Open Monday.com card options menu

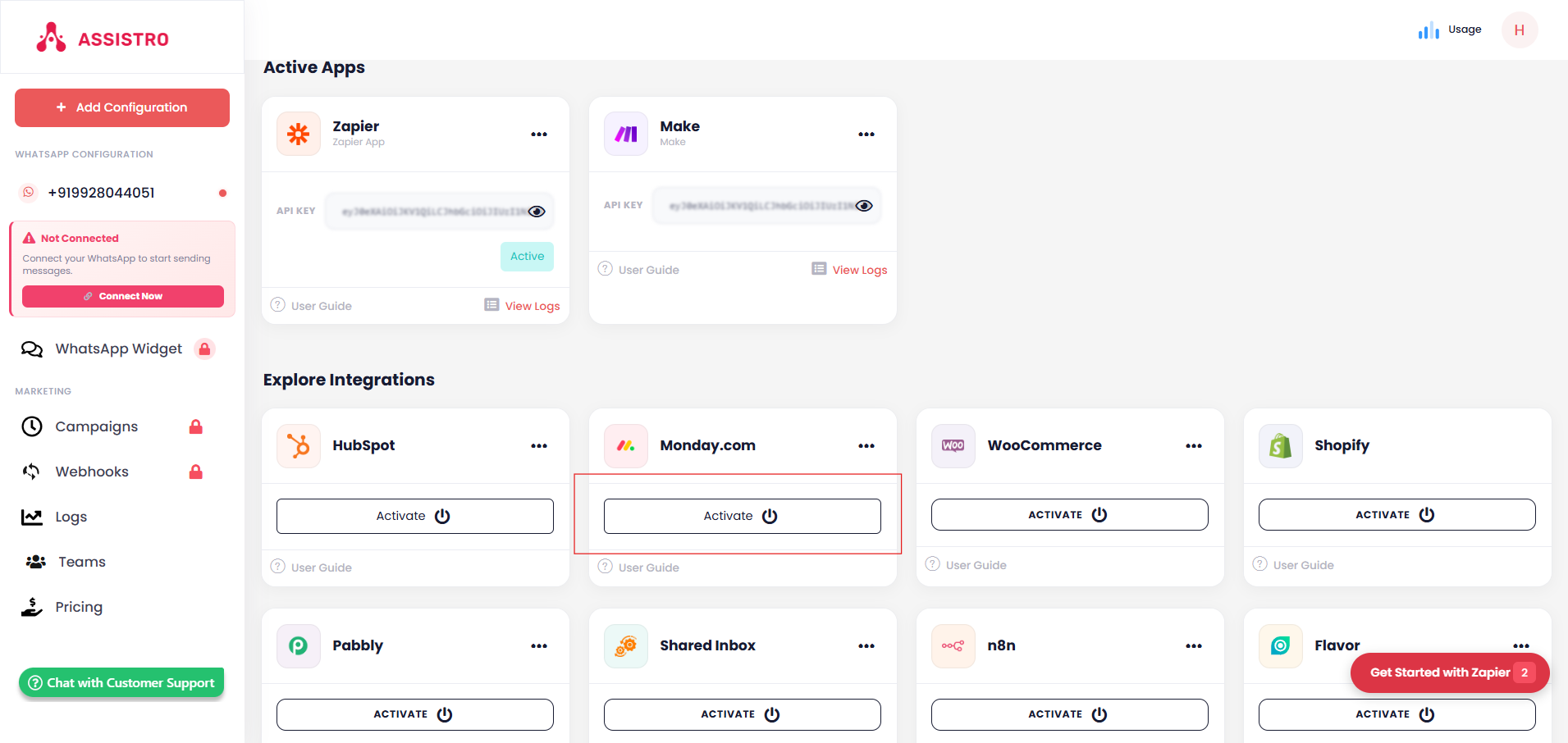pyautogui.click(x=866, y=446)
